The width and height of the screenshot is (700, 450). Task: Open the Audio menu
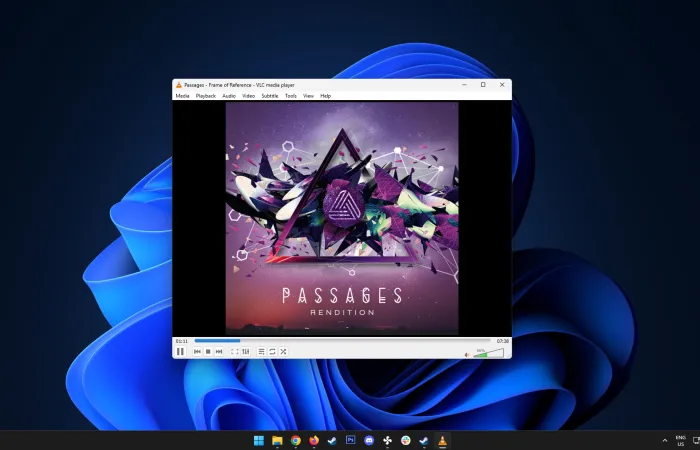point(229,96)
